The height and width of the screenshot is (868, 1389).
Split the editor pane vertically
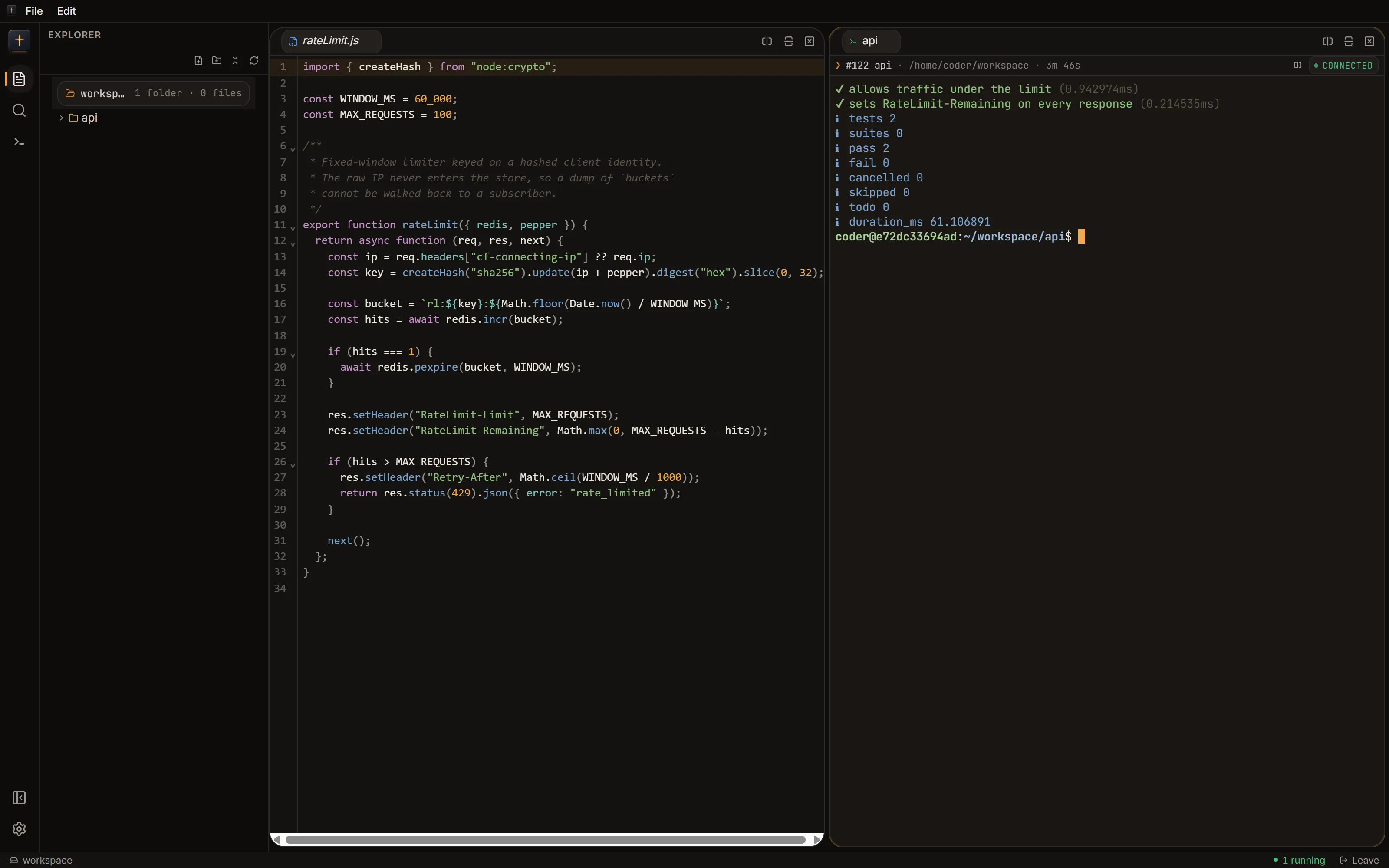pyautogui.click(x=767, y=41)
